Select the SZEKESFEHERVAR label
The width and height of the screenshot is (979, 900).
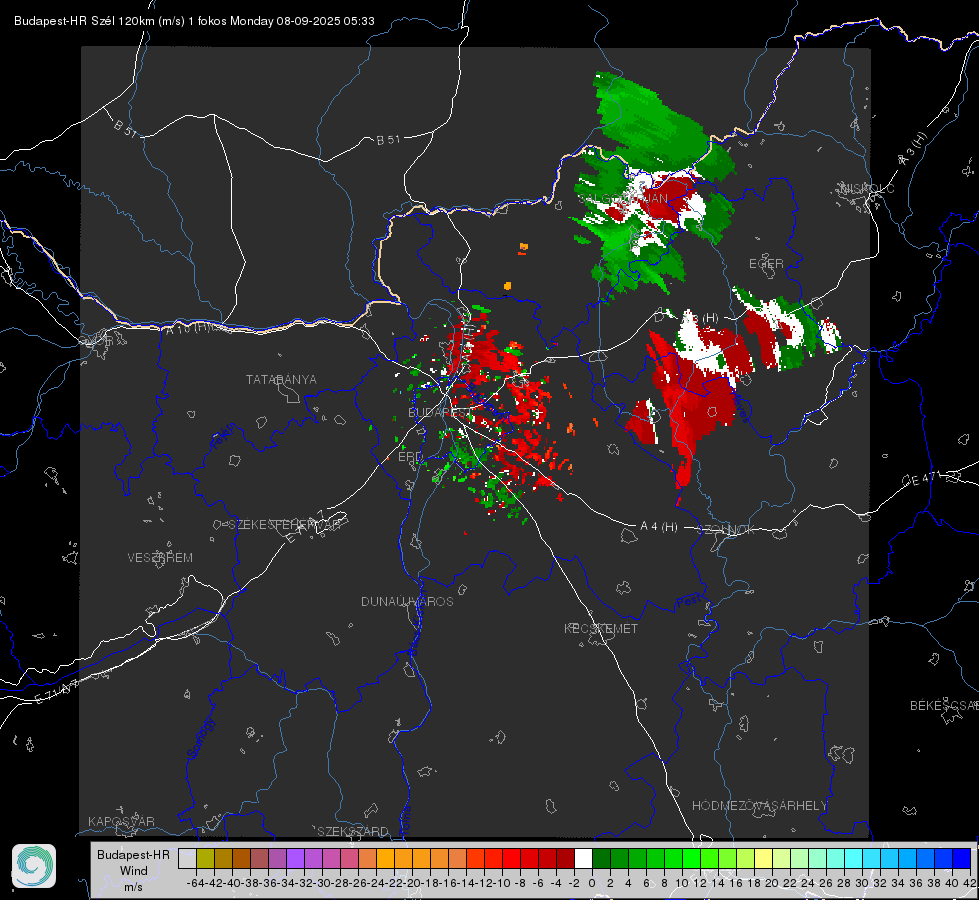283,525
